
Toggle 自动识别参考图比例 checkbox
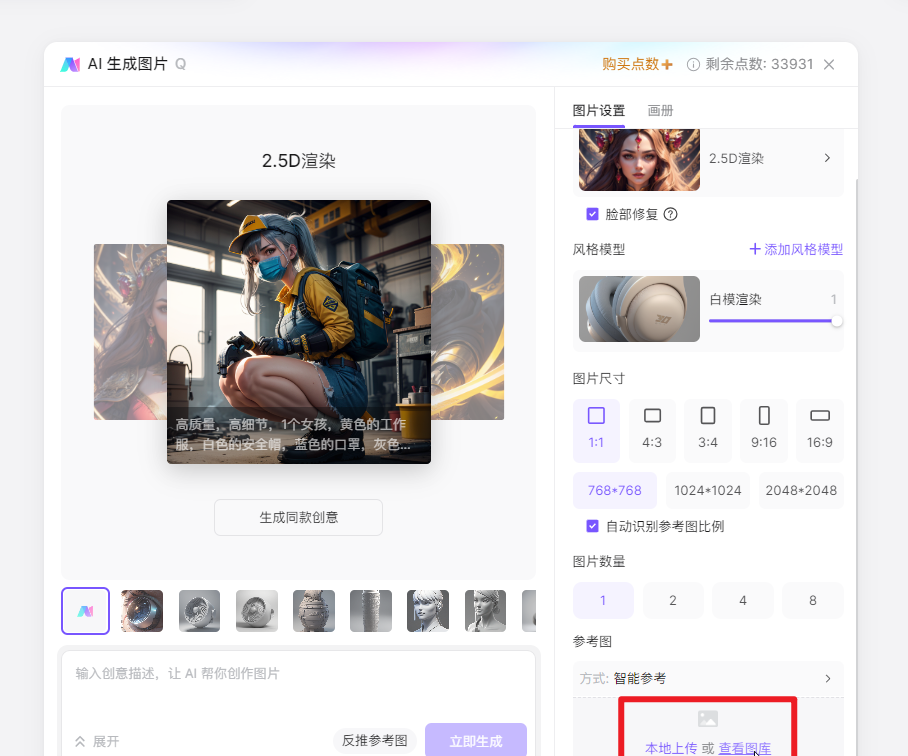point(592,526)
